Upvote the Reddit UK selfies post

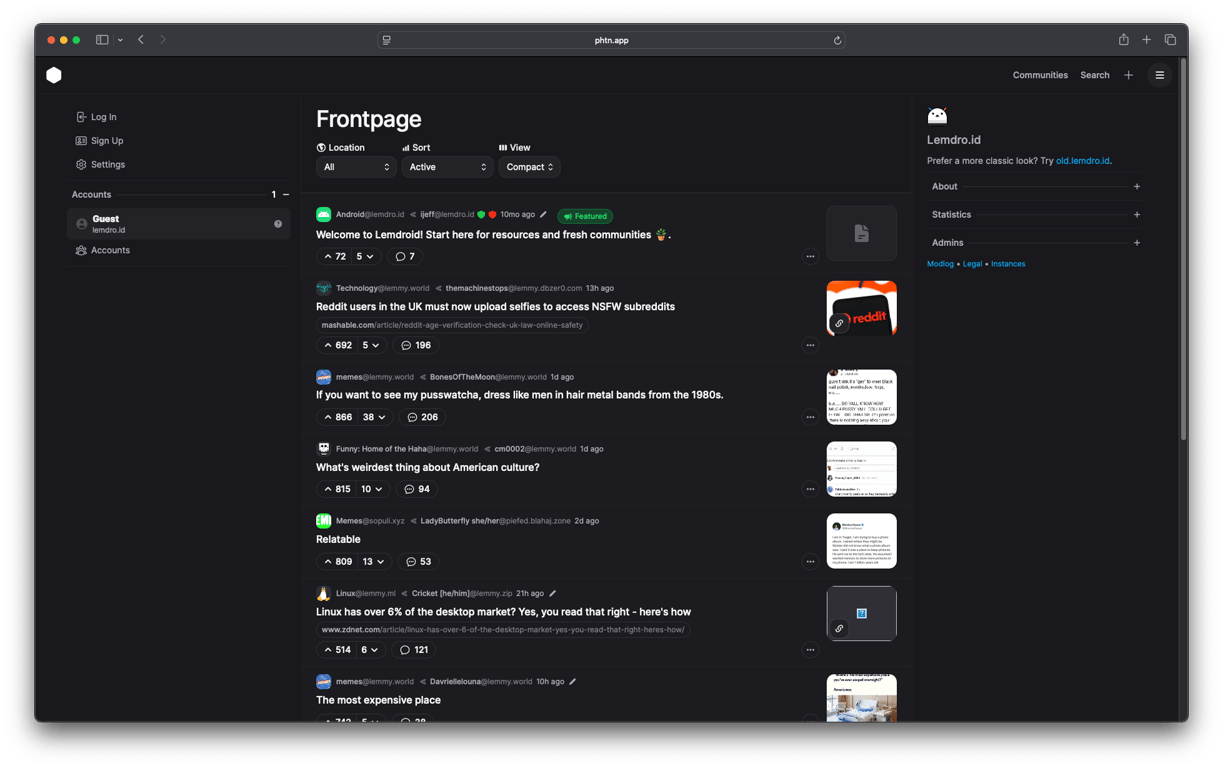click(x=329, y=344)
